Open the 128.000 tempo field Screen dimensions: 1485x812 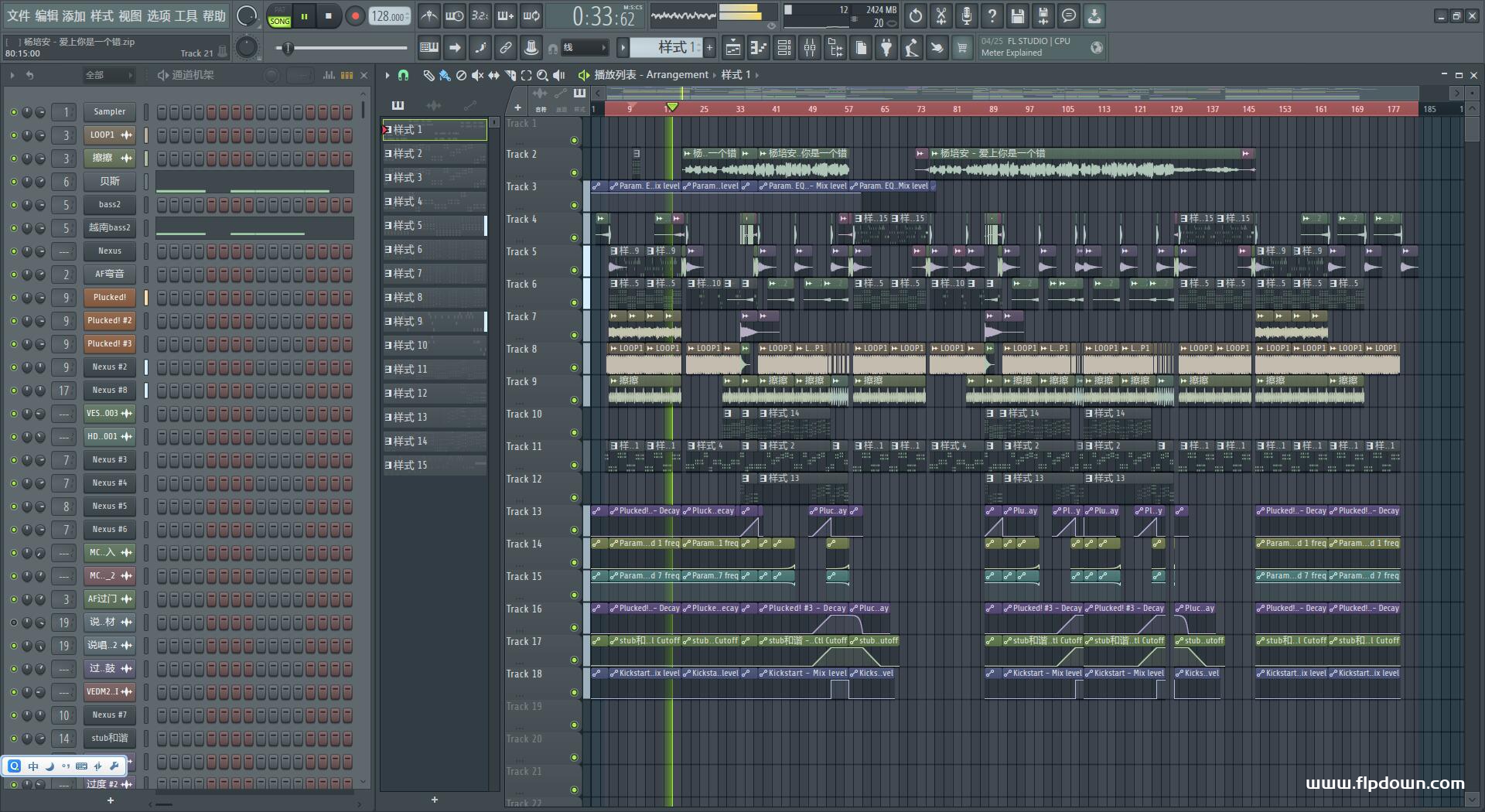pos(390,16)
